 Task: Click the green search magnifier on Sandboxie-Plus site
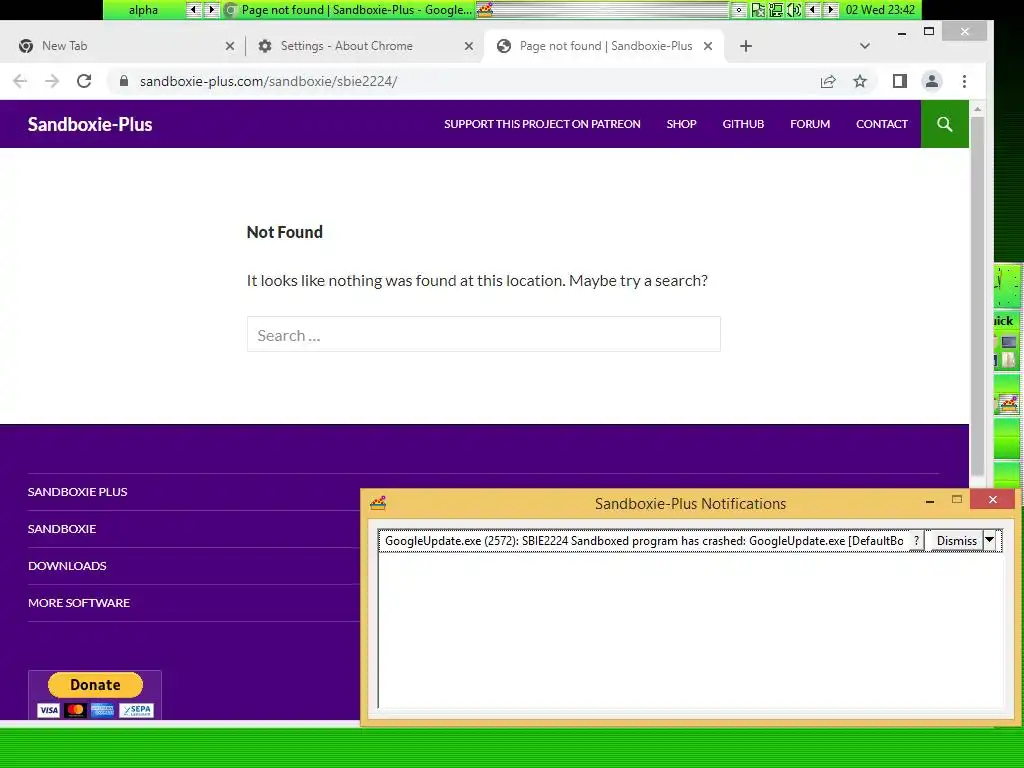pyautogui.click(x=944, y=124)
